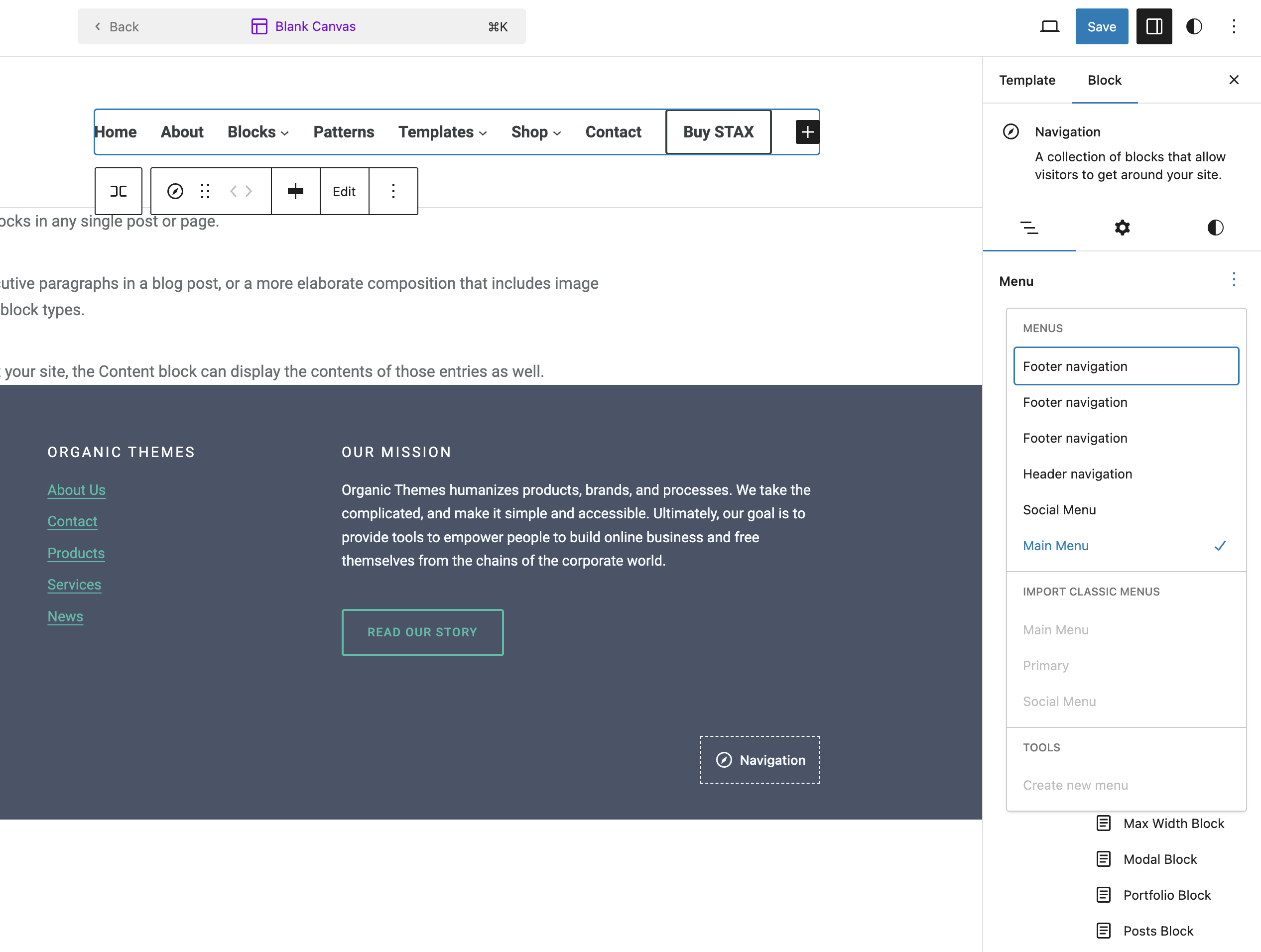Import the classic Primary menu
This screenshot has width=1261, height=952.
pos(1126,666)
